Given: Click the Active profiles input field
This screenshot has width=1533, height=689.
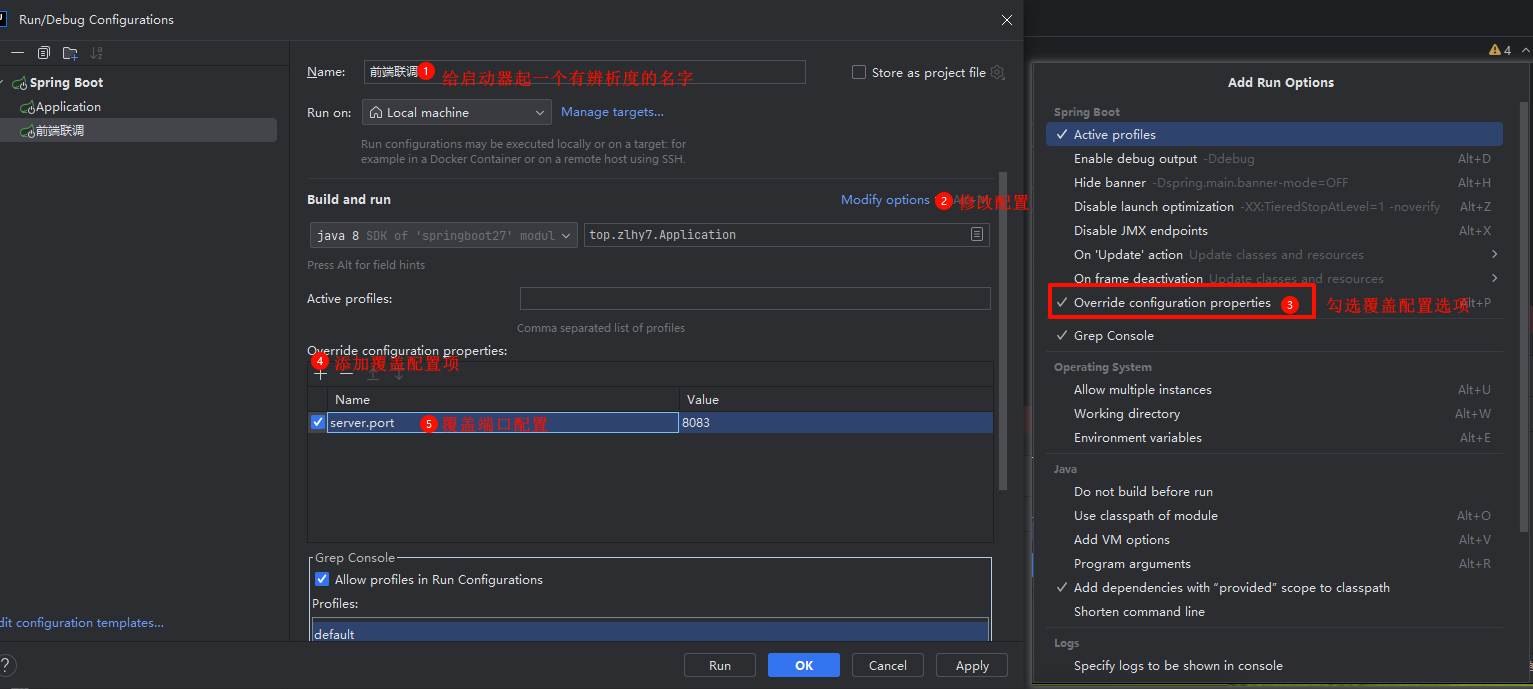Looking at the screenshot, I should click(755, 299).
